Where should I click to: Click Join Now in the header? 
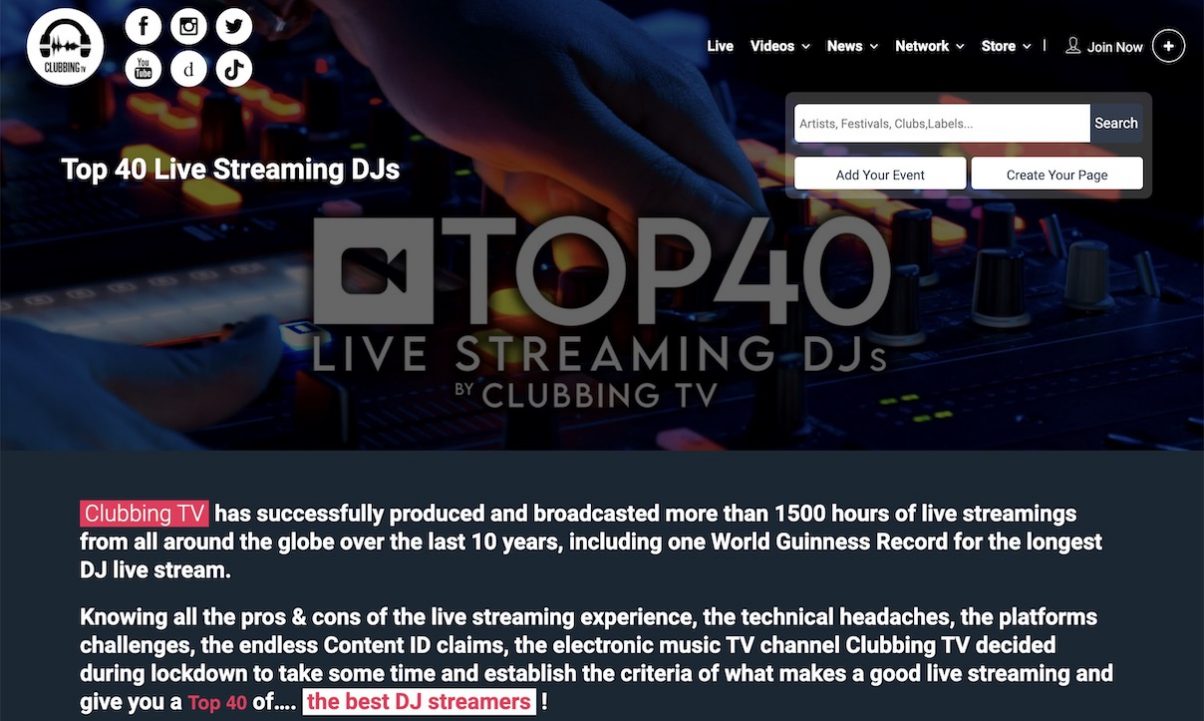[1113, 46]
